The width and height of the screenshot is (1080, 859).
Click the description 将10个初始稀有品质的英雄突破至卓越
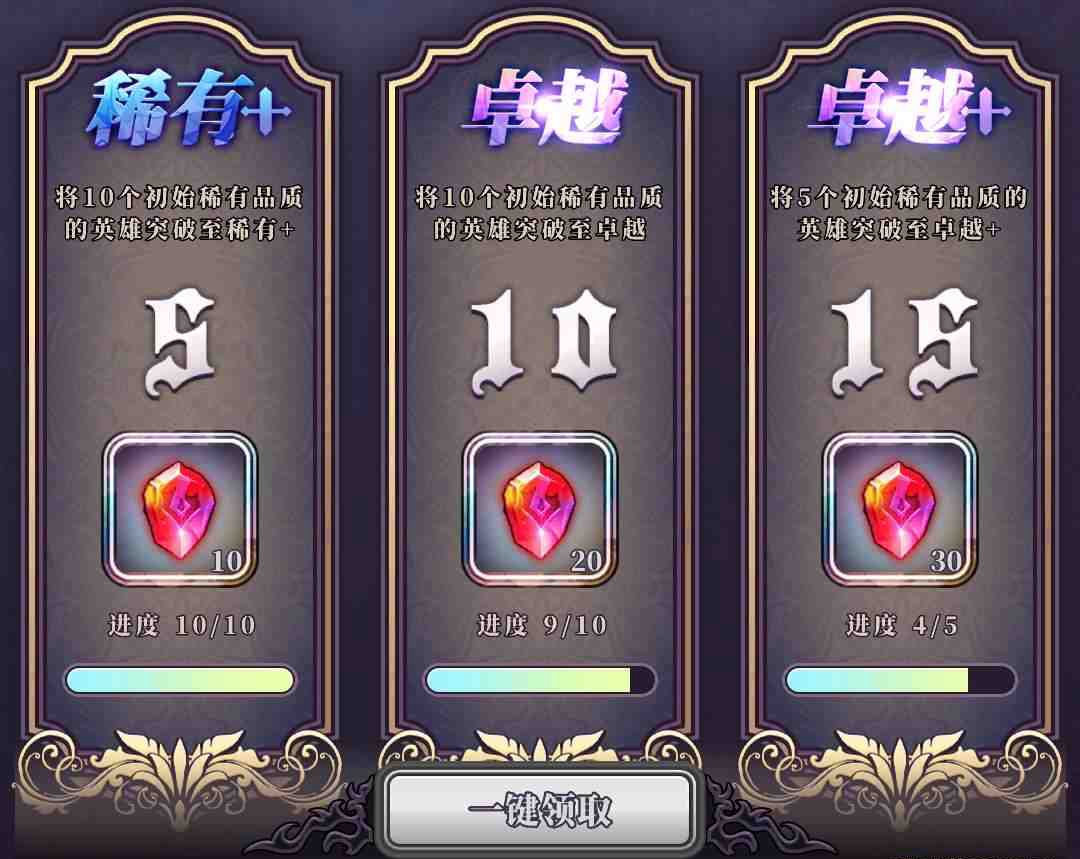click(539, 213)
